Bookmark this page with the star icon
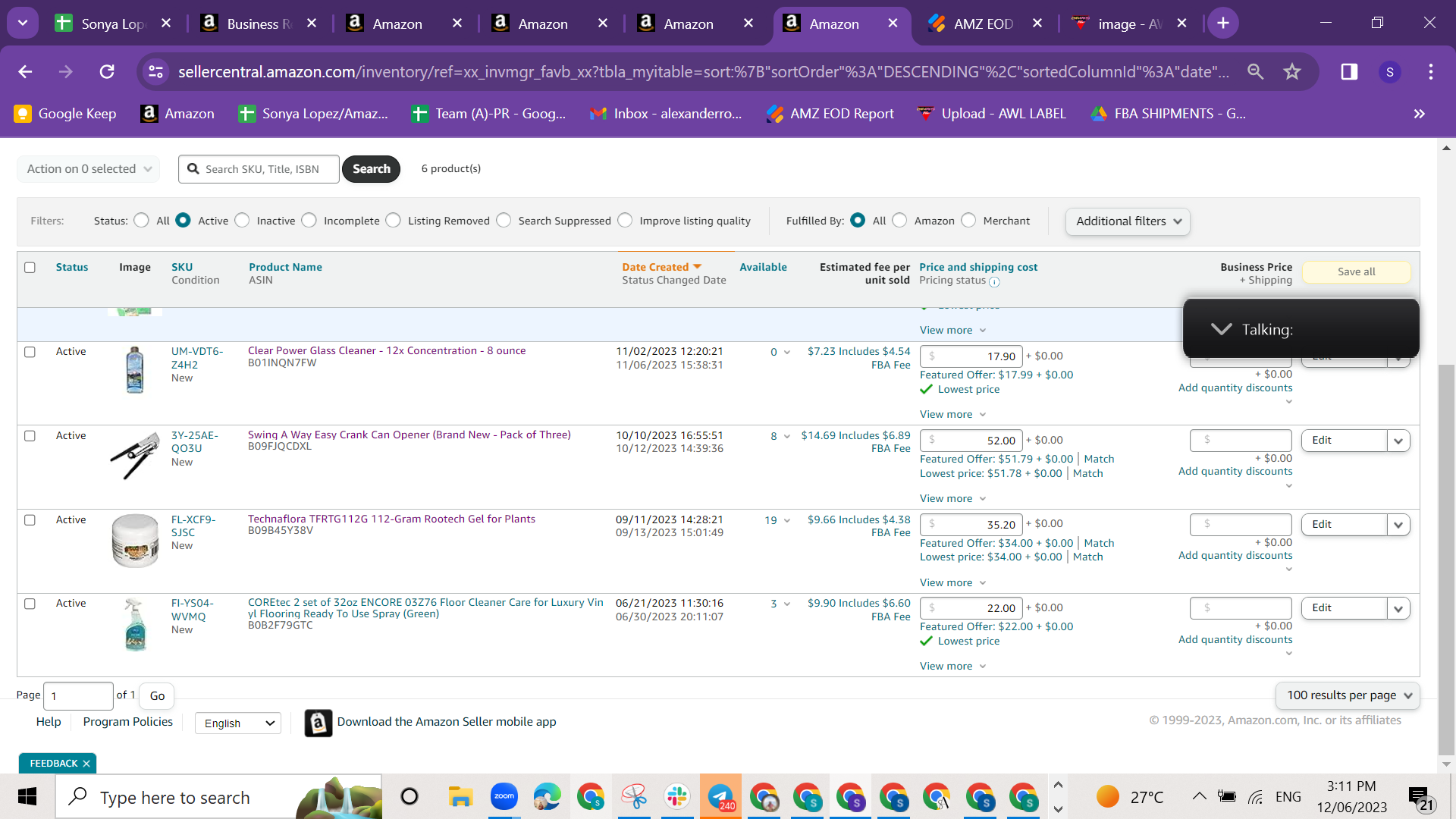This screenshot has height=819, width=1456. click(1292, 71)
